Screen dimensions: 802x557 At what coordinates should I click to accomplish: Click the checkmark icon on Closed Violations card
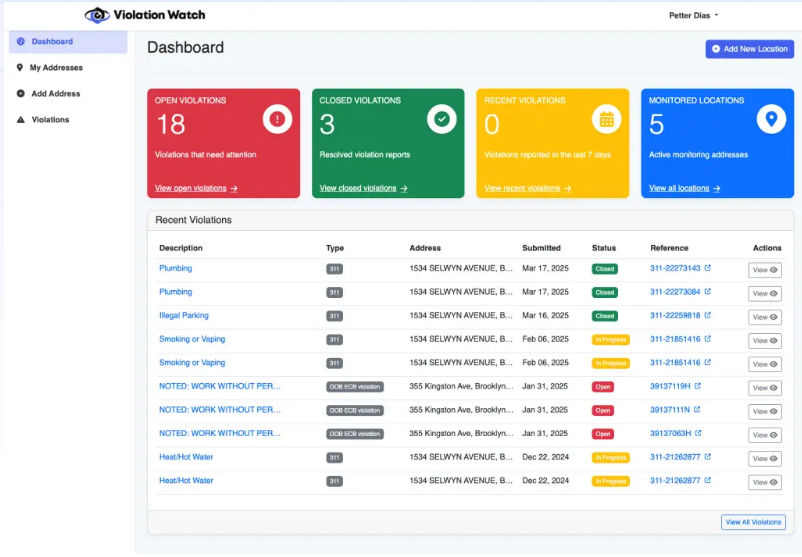click(x=442, y=119)
